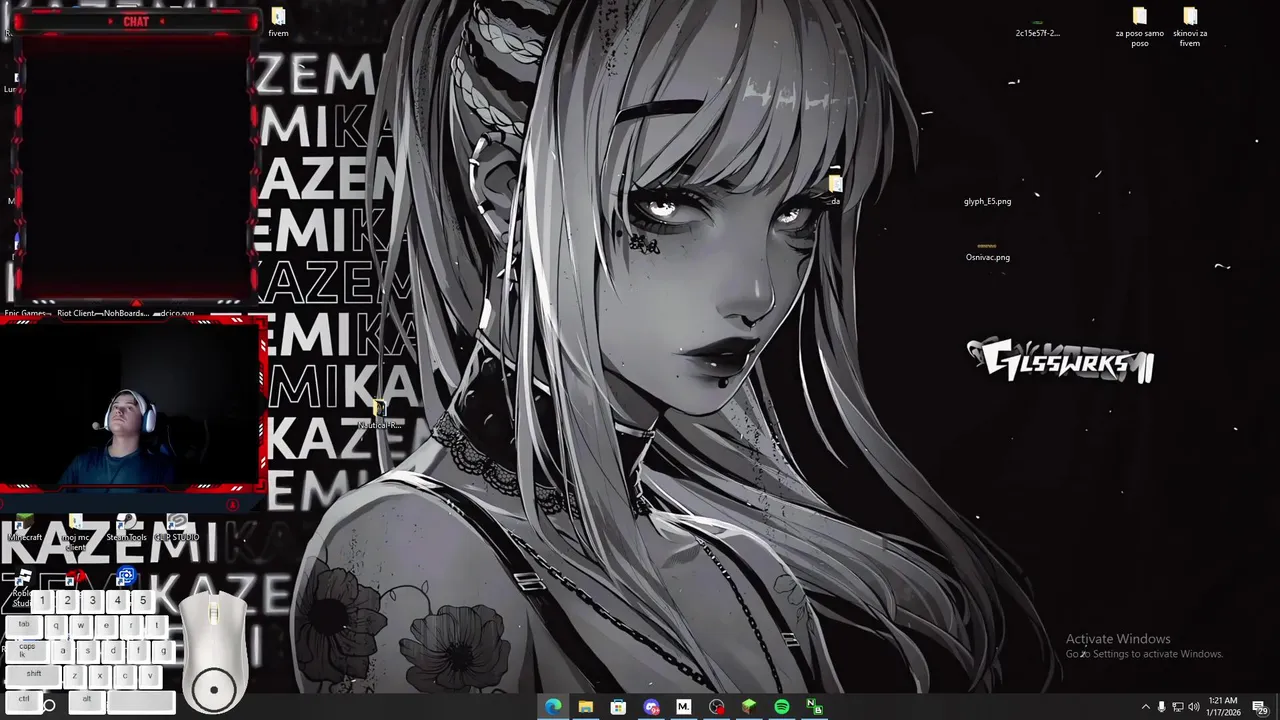Click the streamer's webcam feed

click(132, 405)
